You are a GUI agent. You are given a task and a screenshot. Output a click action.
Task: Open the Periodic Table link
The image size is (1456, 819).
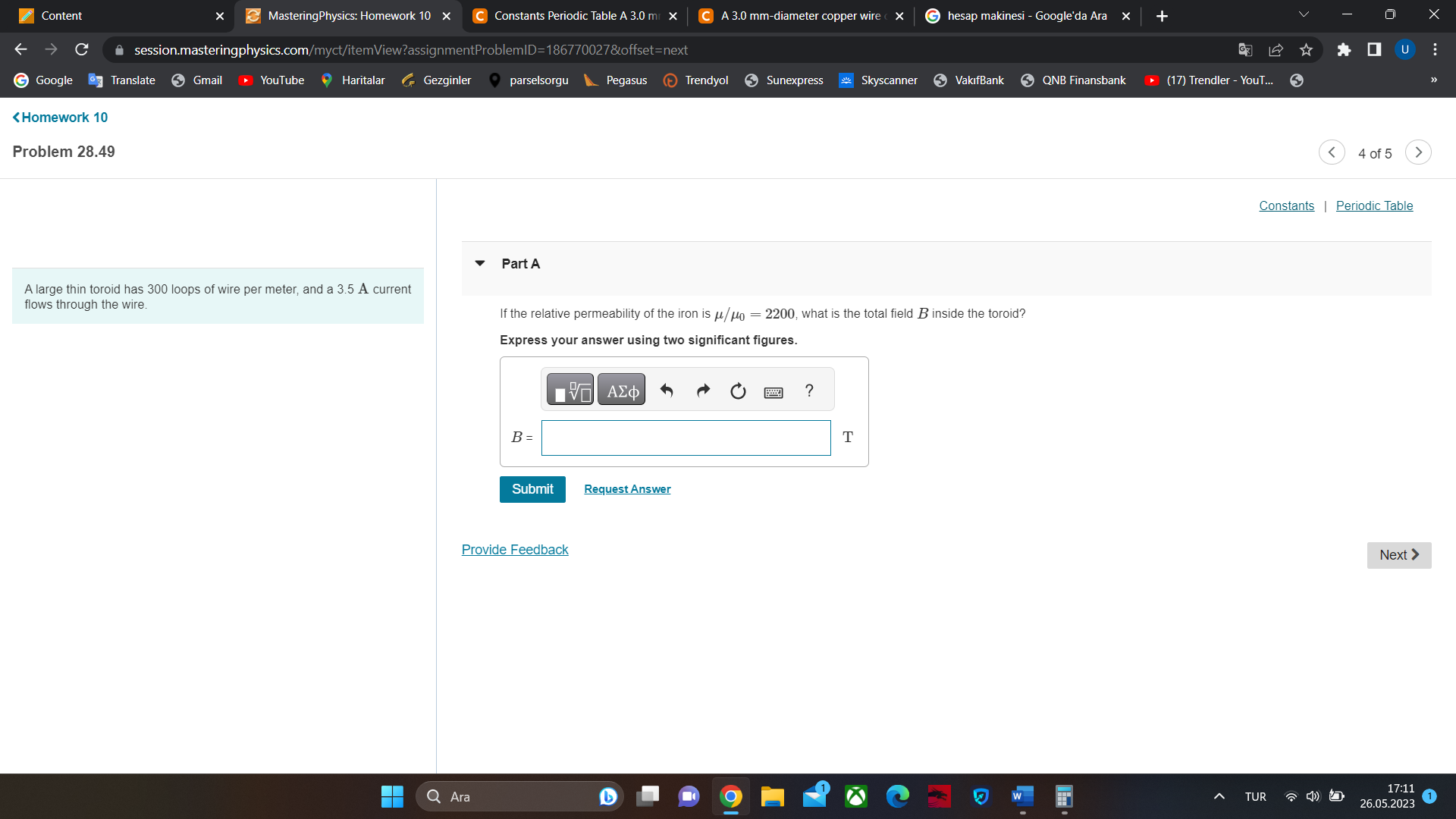click(x=1374, y=206)
